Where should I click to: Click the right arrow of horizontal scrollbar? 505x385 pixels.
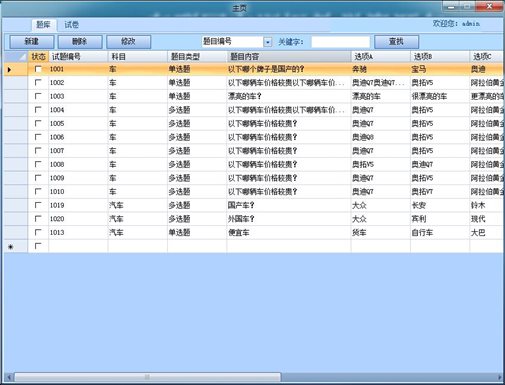499,377
